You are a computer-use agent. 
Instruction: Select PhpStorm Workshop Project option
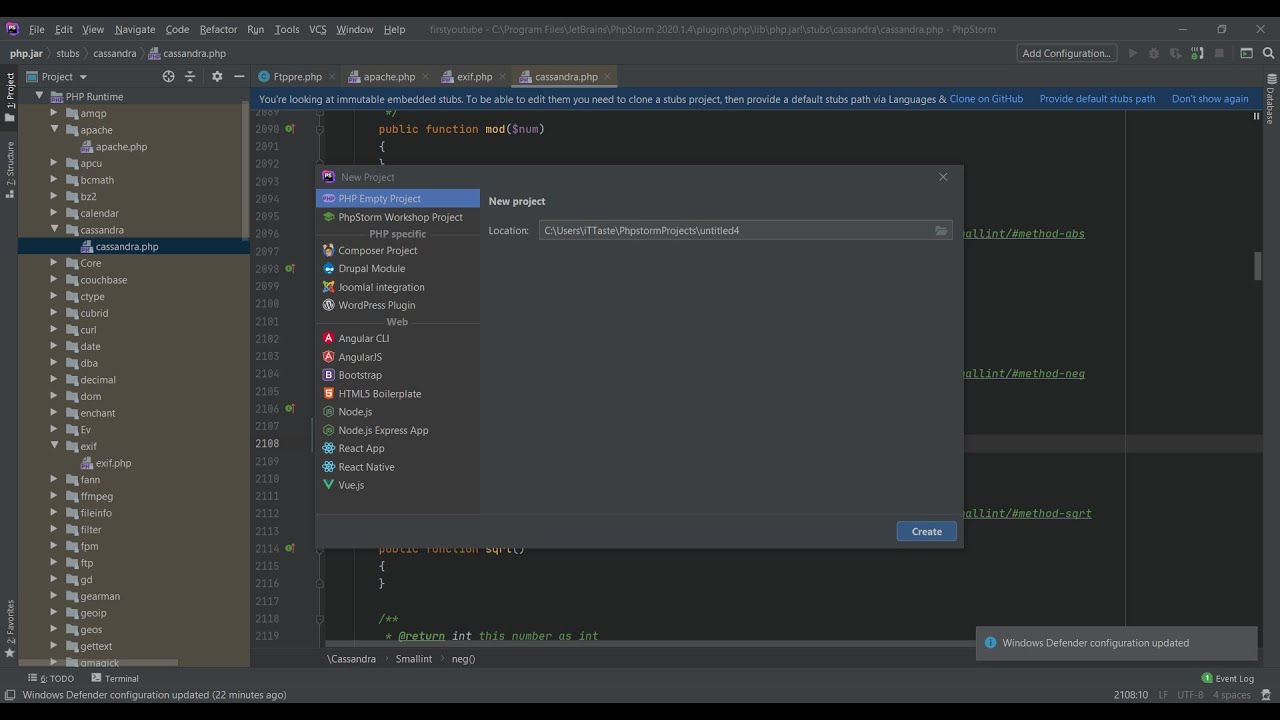coord(398,217)
